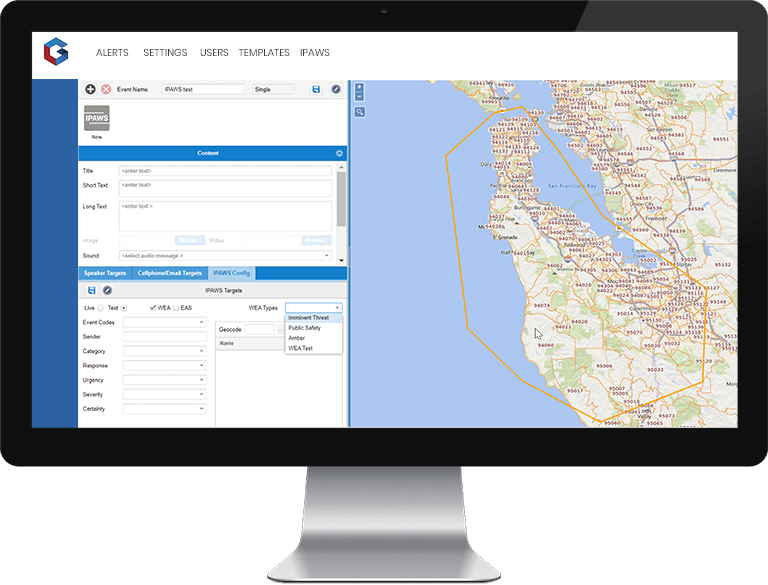Collapse the Content section with the chevron icon

coord(339,153)
